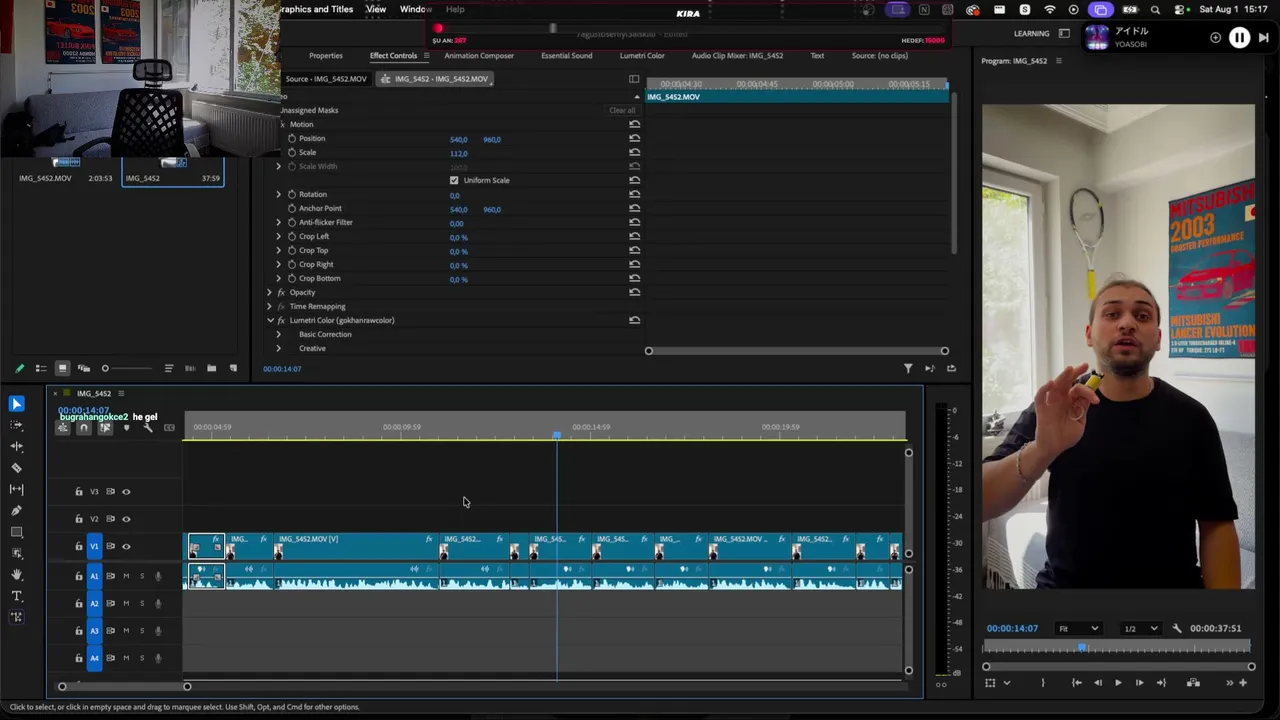Switch to the Lumetri Color tab

[x=642, y=56]
